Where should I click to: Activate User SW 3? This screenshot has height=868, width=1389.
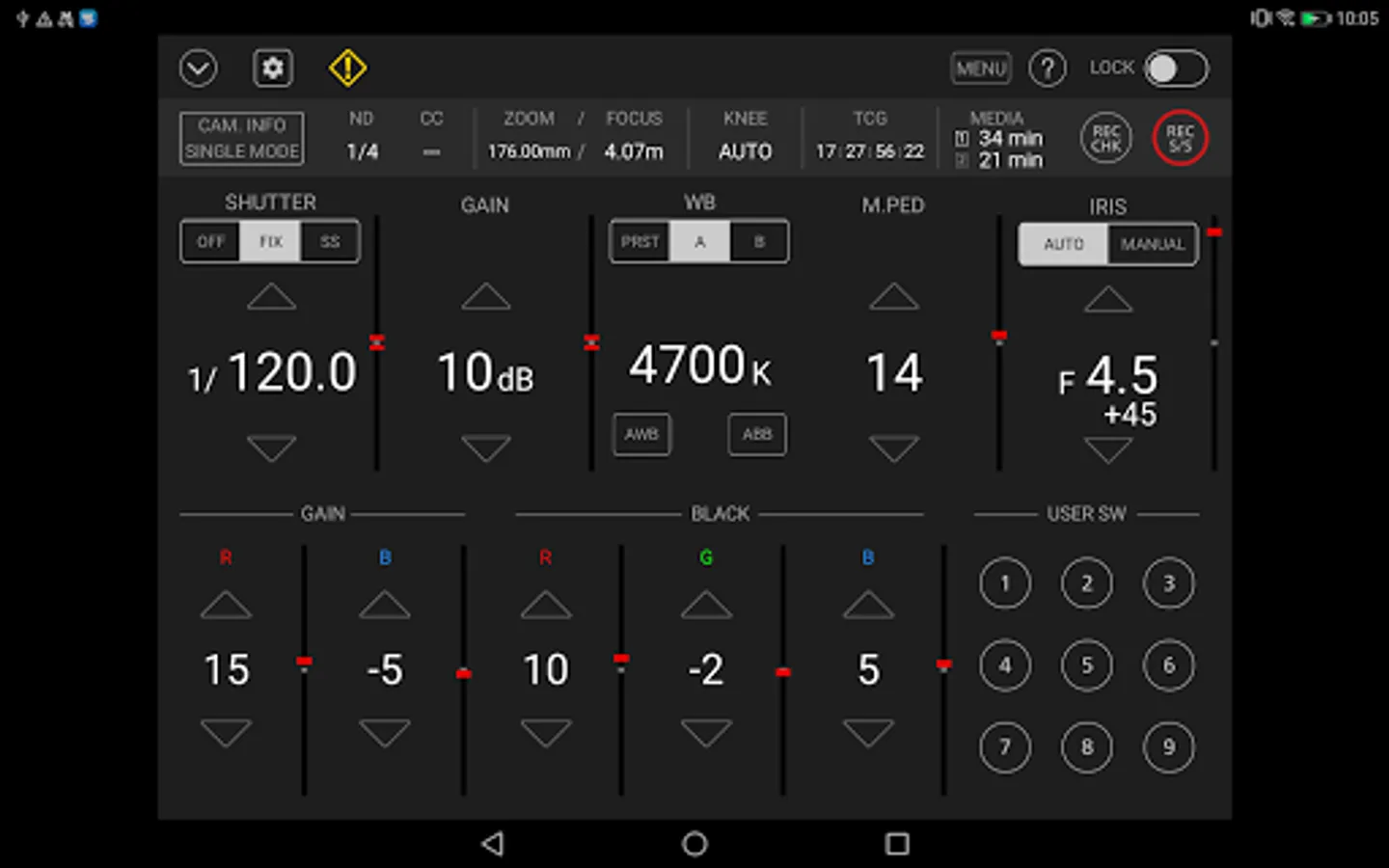point(1169,583)
